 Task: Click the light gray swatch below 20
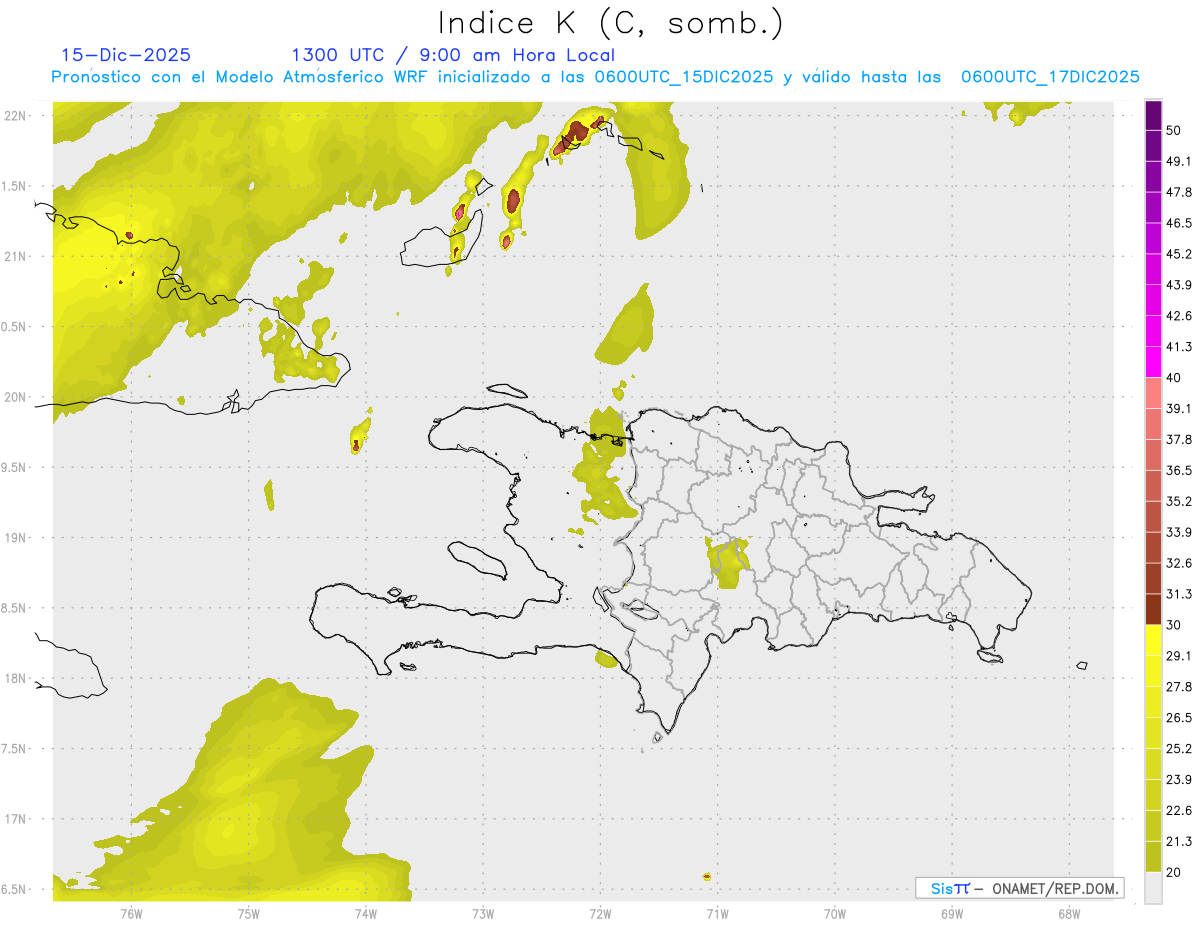point(1154,888)
